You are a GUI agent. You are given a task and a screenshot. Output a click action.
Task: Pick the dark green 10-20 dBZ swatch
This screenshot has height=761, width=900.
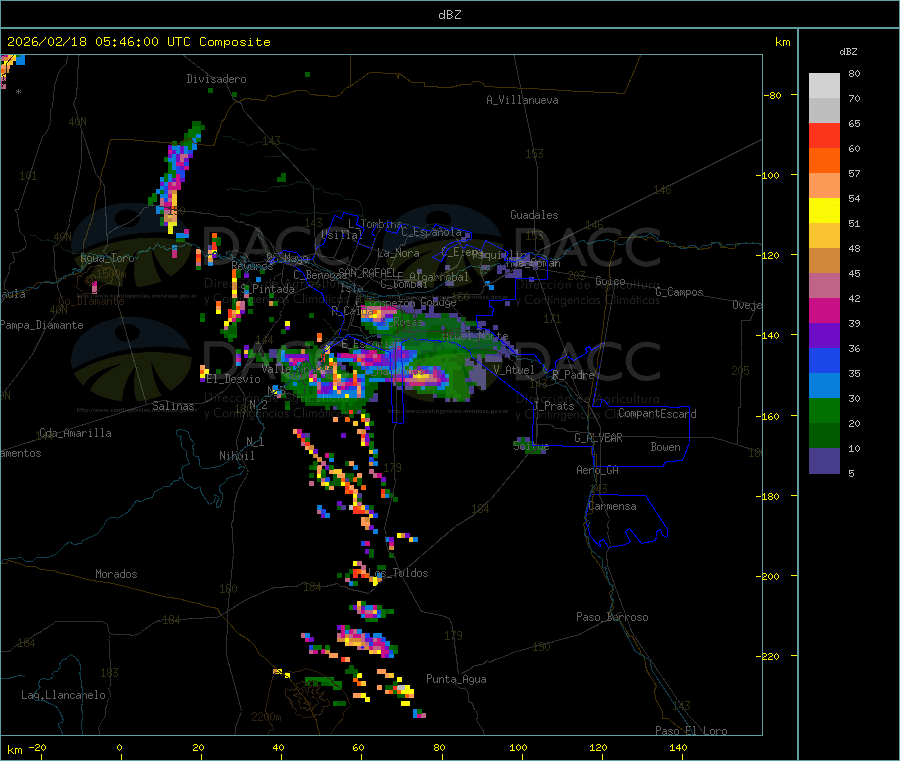click(x=824, y=436)
